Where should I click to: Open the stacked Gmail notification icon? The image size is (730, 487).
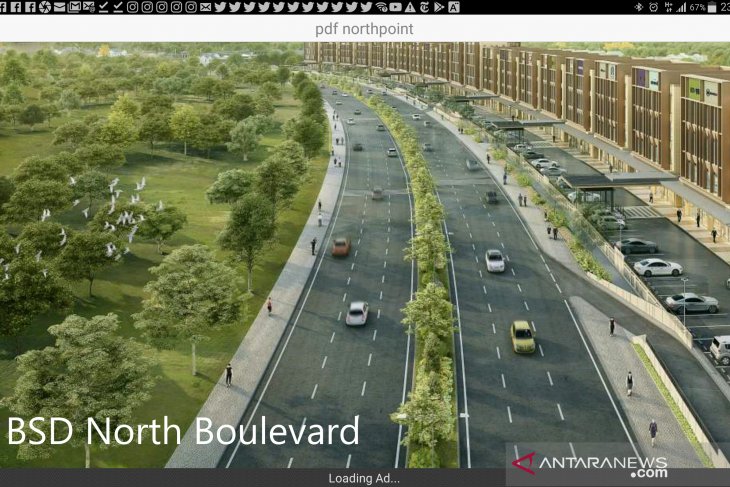74,7
